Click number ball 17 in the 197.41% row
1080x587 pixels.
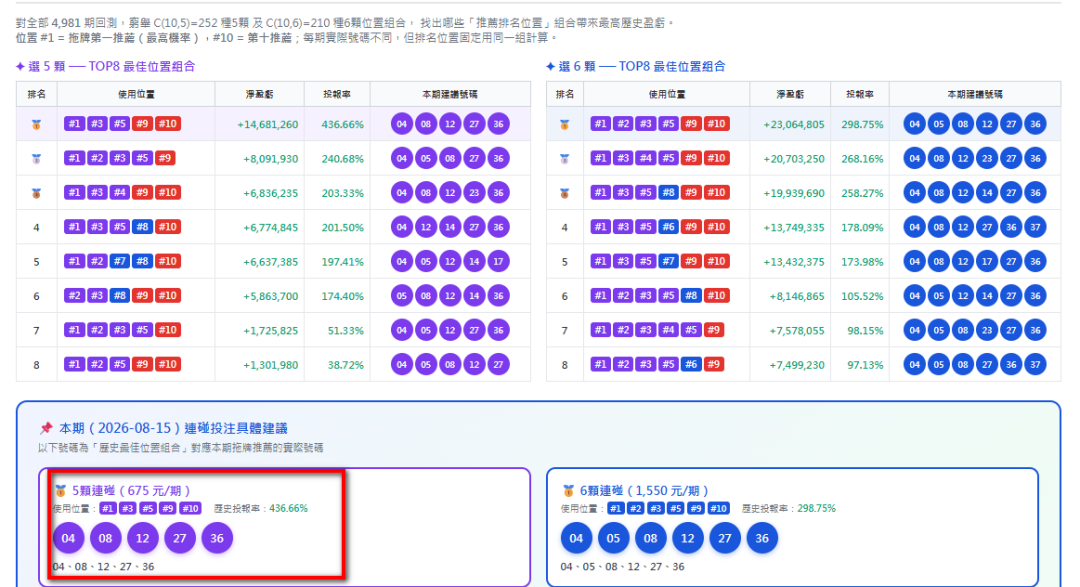click(498, 262)
